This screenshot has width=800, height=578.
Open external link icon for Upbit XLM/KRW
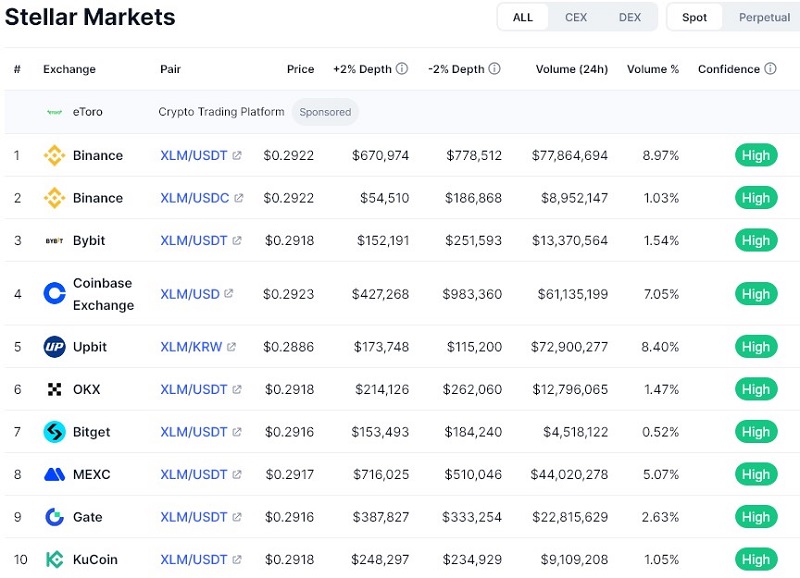[231, 347]
